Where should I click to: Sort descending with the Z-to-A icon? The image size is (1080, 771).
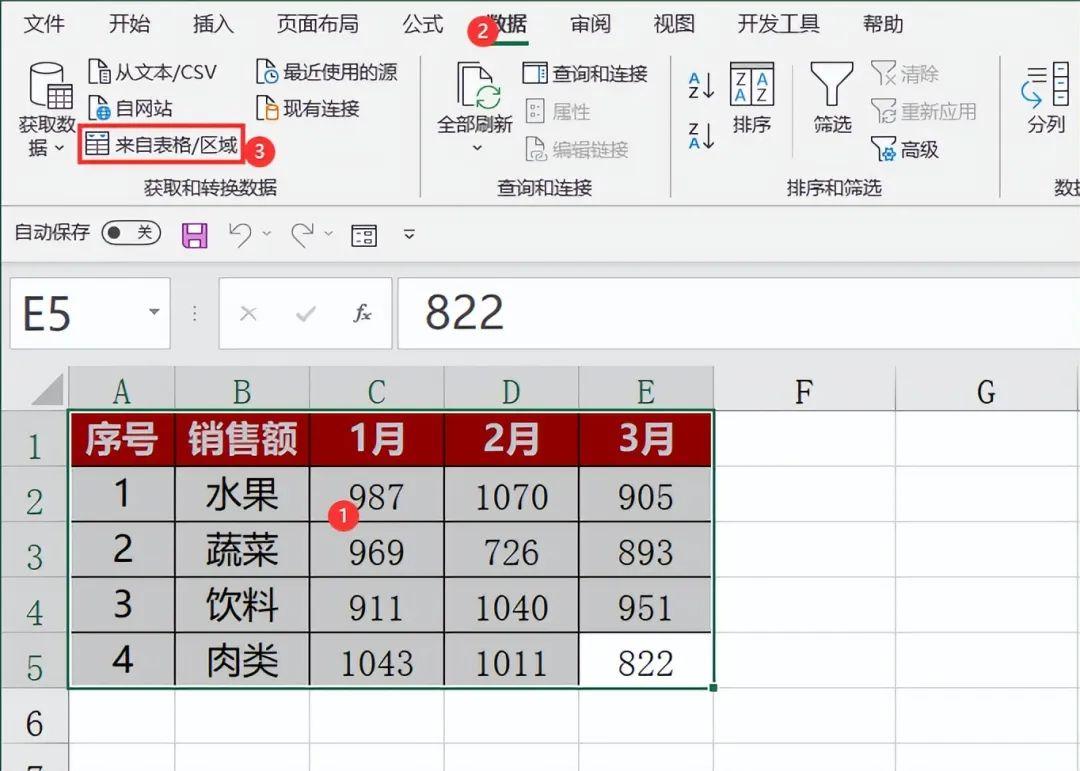tap(701, 135)
